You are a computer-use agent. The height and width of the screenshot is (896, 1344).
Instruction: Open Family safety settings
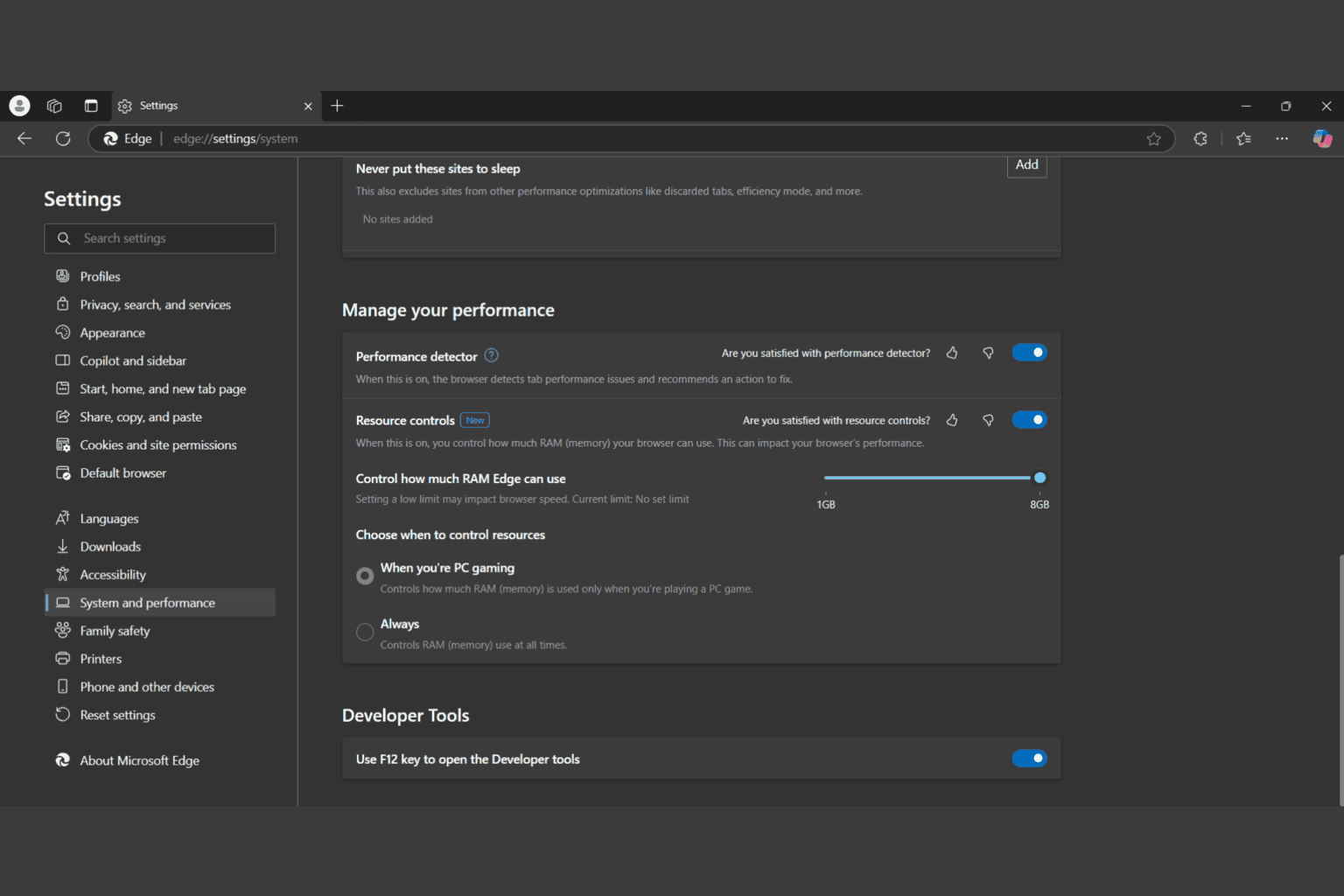[160, 630]
